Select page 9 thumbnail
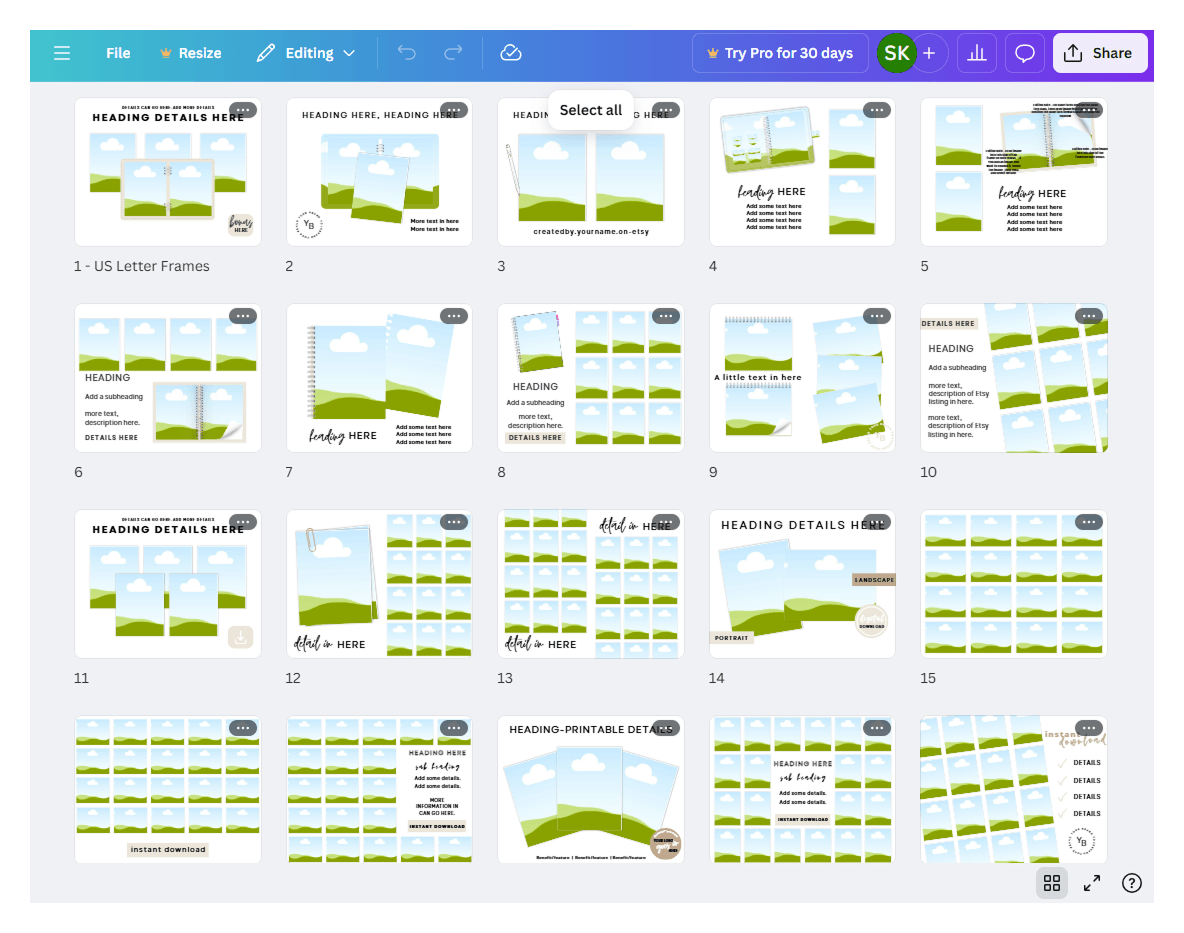 pos(802,378)
